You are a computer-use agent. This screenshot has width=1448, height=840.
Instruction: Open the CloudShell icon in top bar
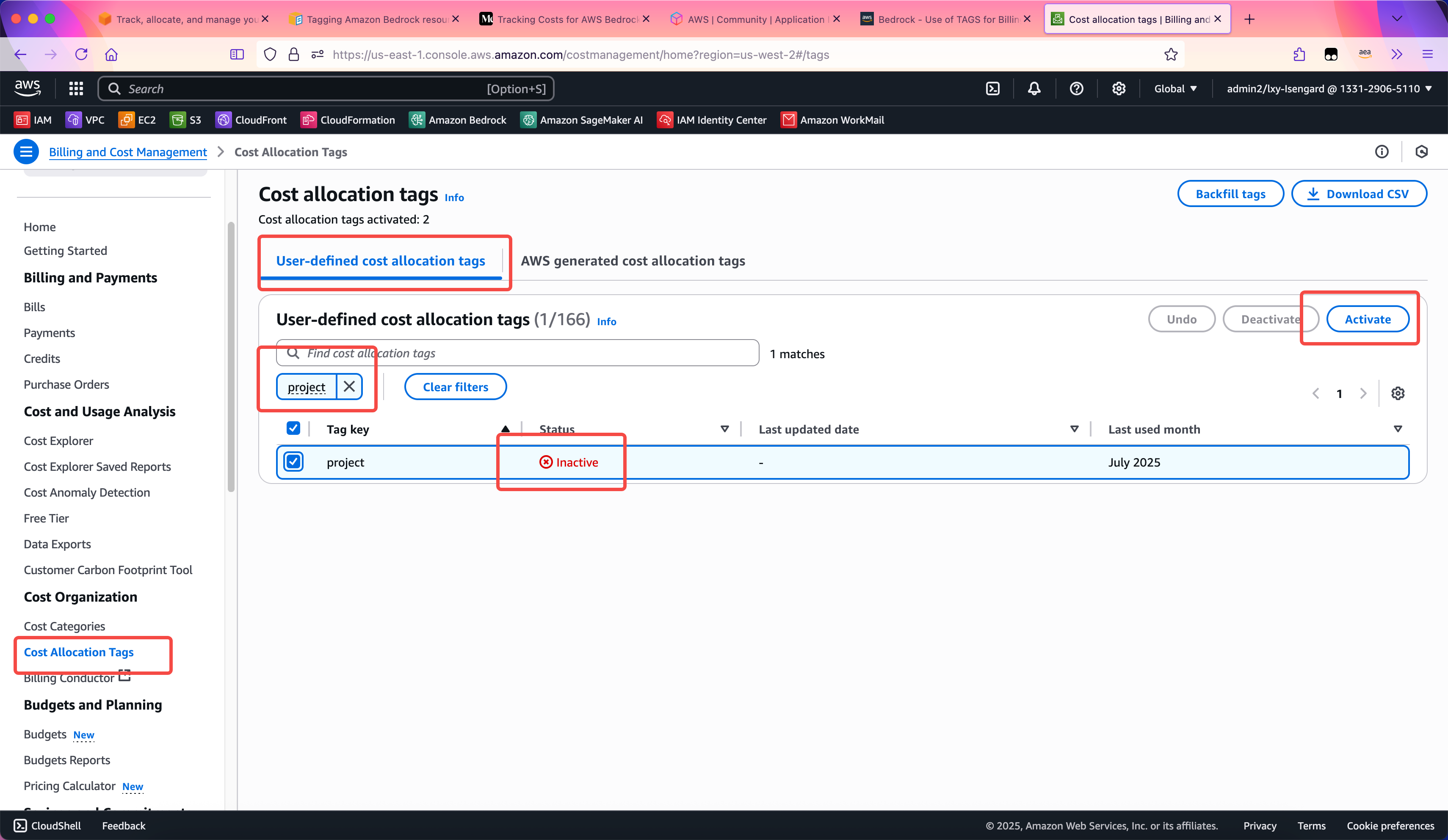click(x=992, y=88)
